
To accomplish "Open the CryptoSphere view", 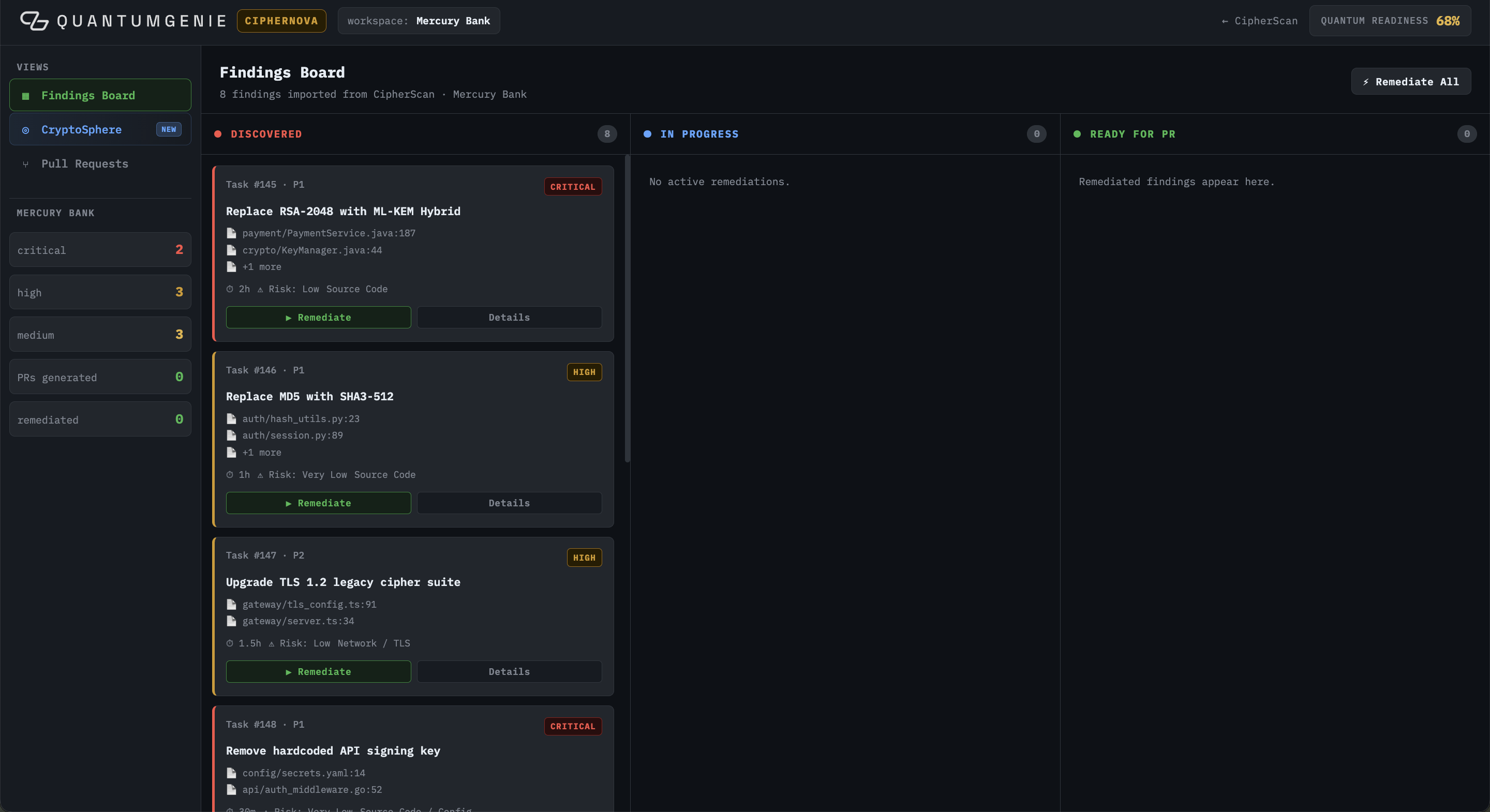I will (100, 129).
